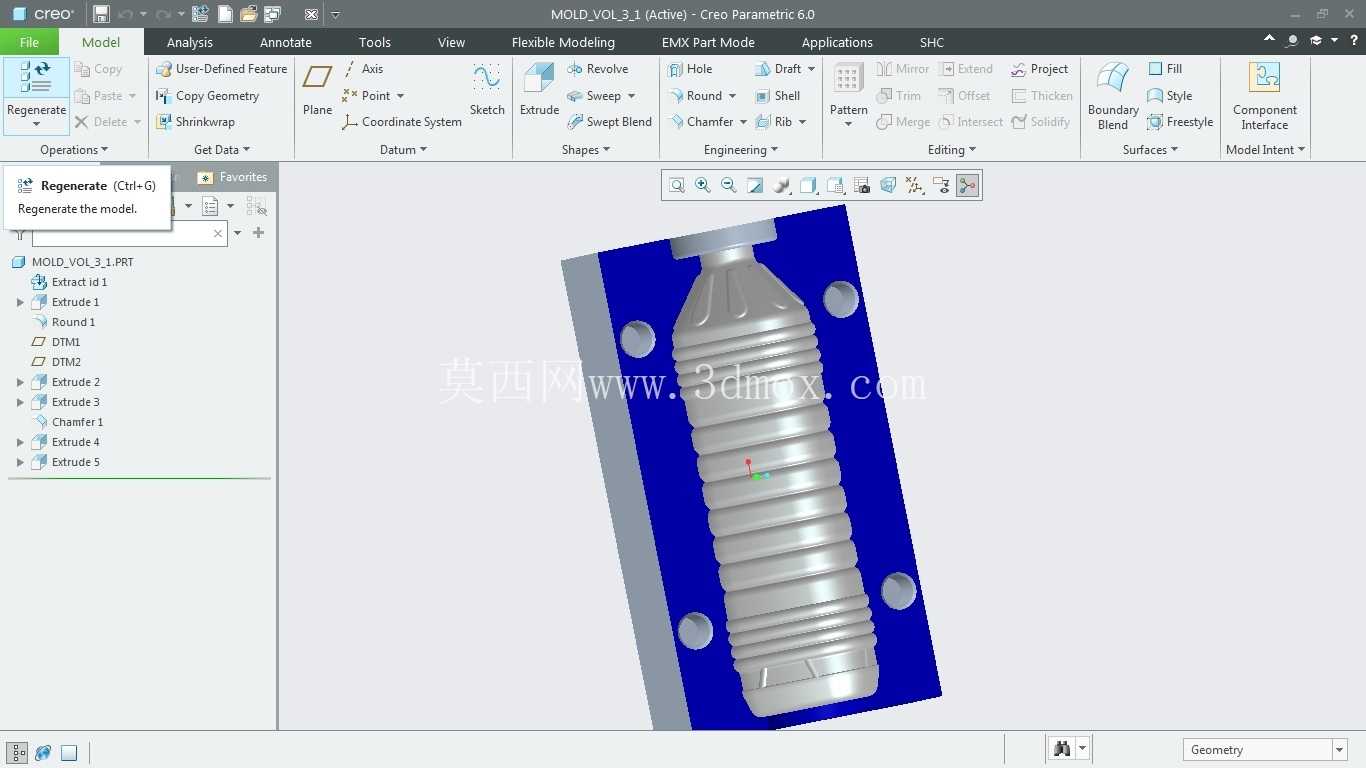Click the Regenerate model icon
Image resolution: width=1366 pixels, height=768 pixels.
click(x=36, y=78)
